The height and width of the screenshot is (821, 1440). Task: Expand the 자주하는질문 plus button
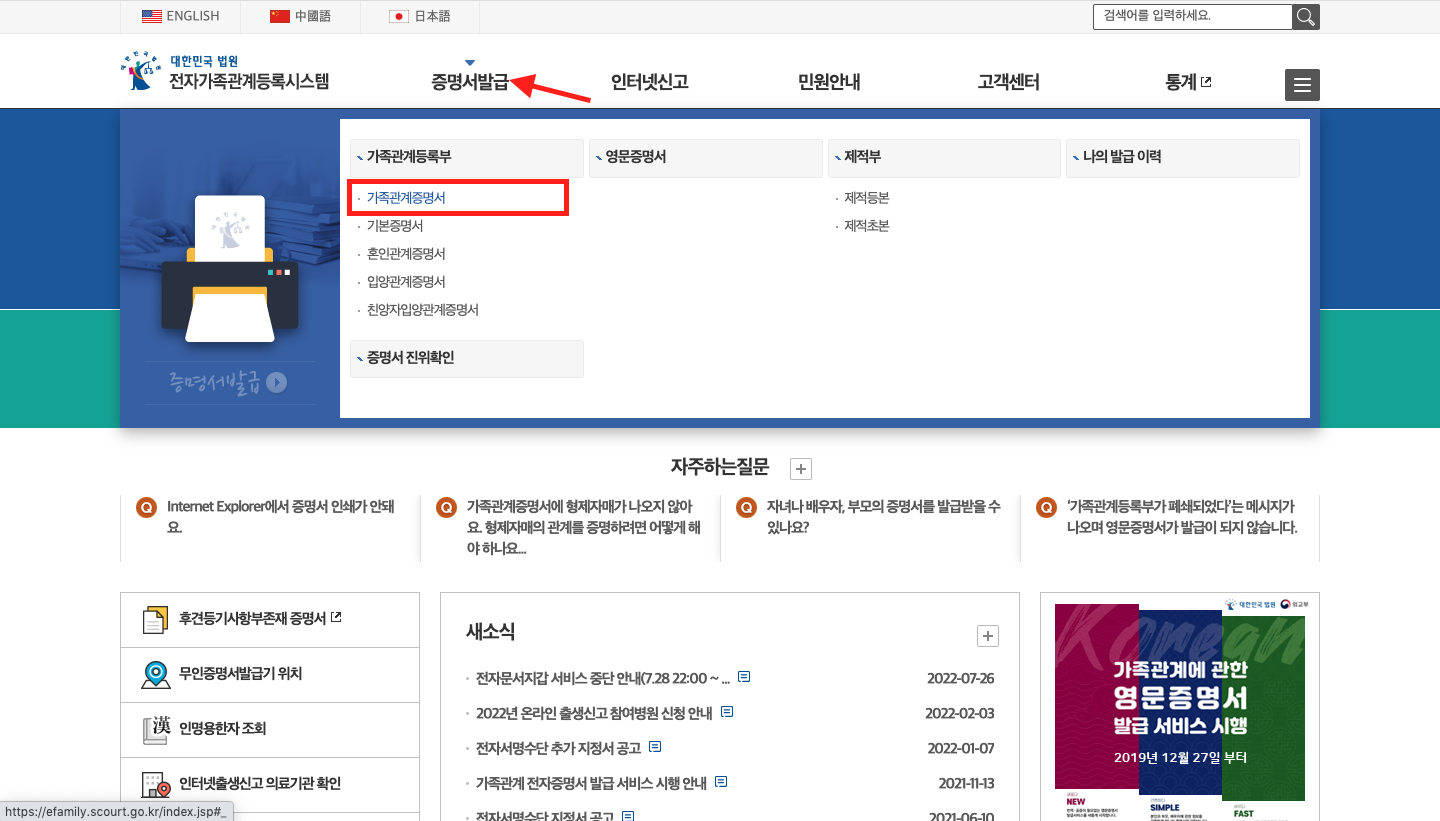(800, 468)
